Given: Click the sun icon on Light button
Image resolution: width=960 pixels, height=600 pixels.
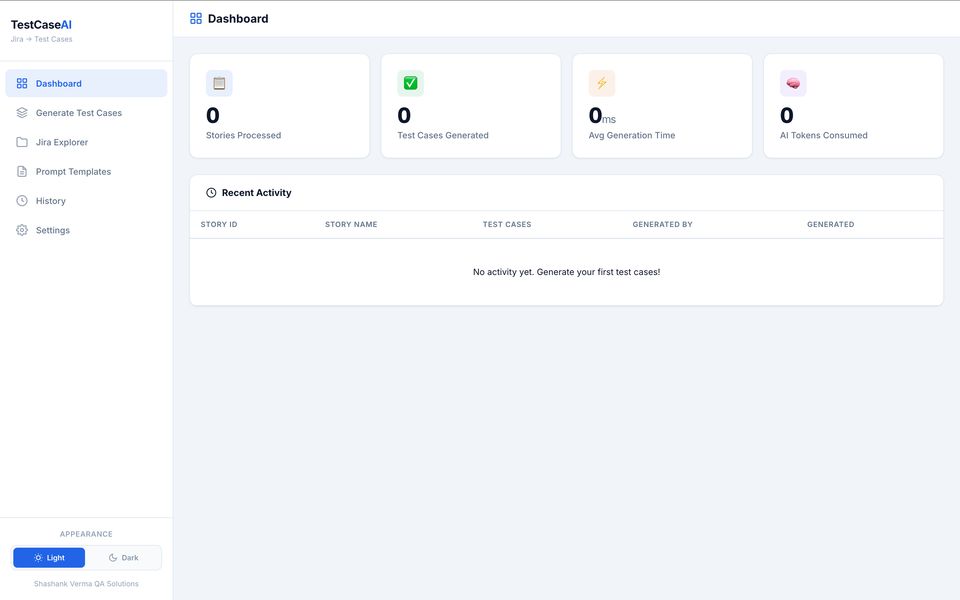Looking at the screenshot, I should (38, 558).
